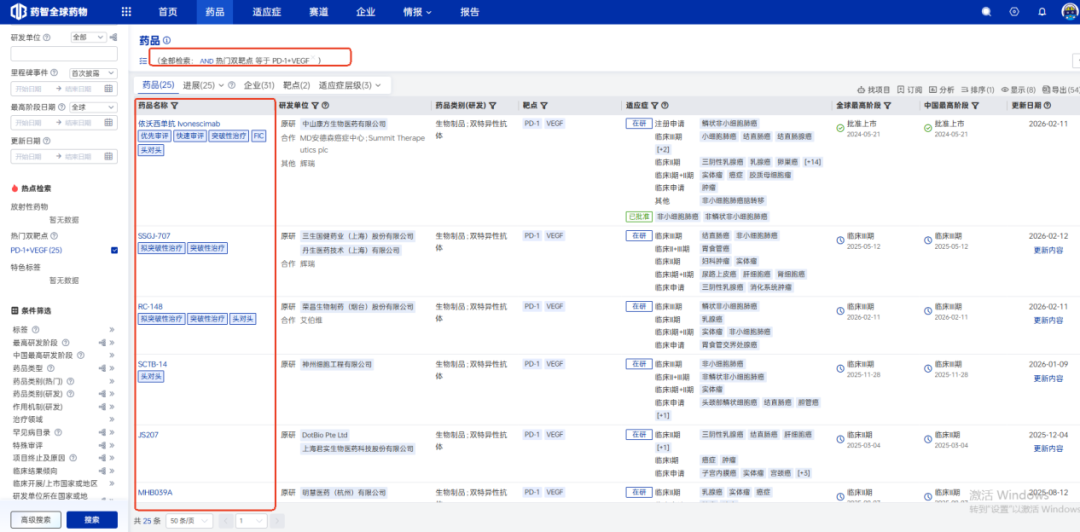Image resolution: width=1080 pixels, height=532 pixels.
Task: Click the blue 搜索 button
Action: [92, 520]
